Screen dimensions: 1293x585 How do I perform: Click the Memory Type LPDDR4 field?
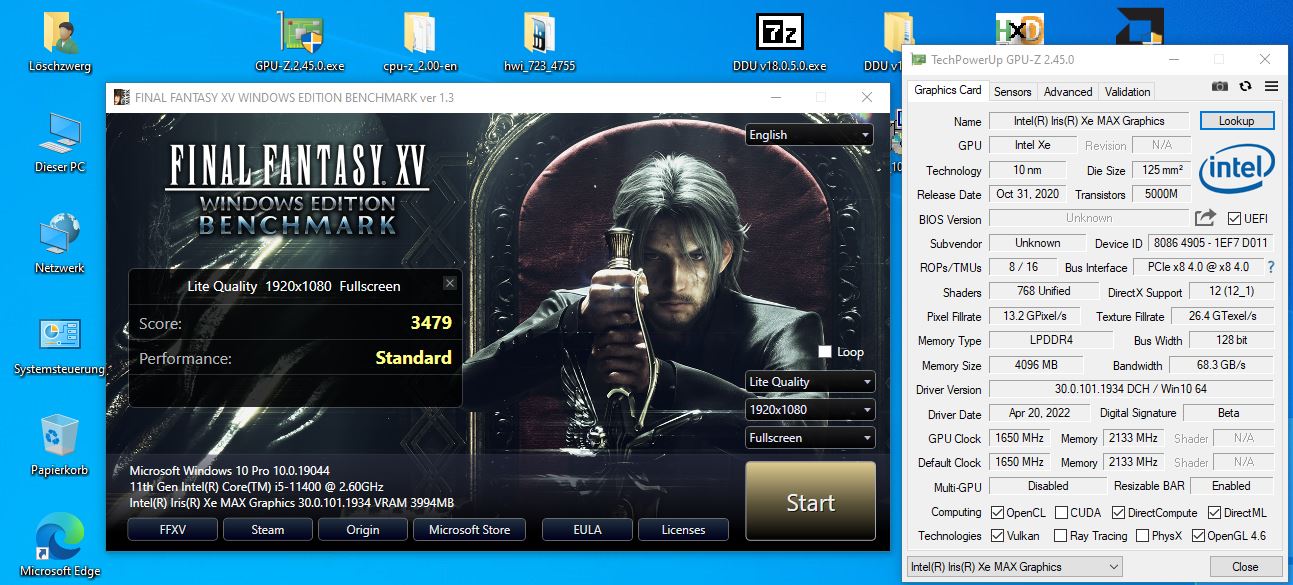[x=1049, y=340]
